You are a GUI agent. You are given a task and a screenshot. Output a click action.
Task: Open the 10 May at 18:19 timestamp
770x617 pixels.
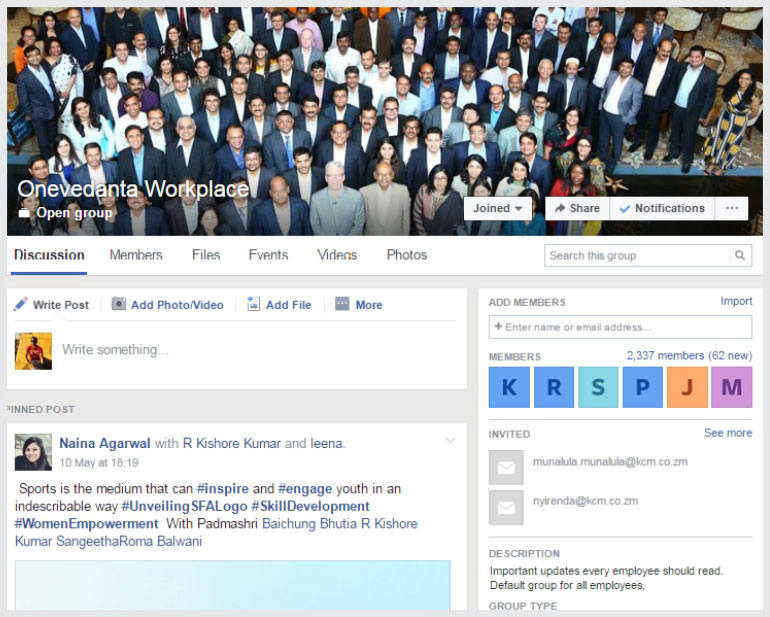coord(99,462)
